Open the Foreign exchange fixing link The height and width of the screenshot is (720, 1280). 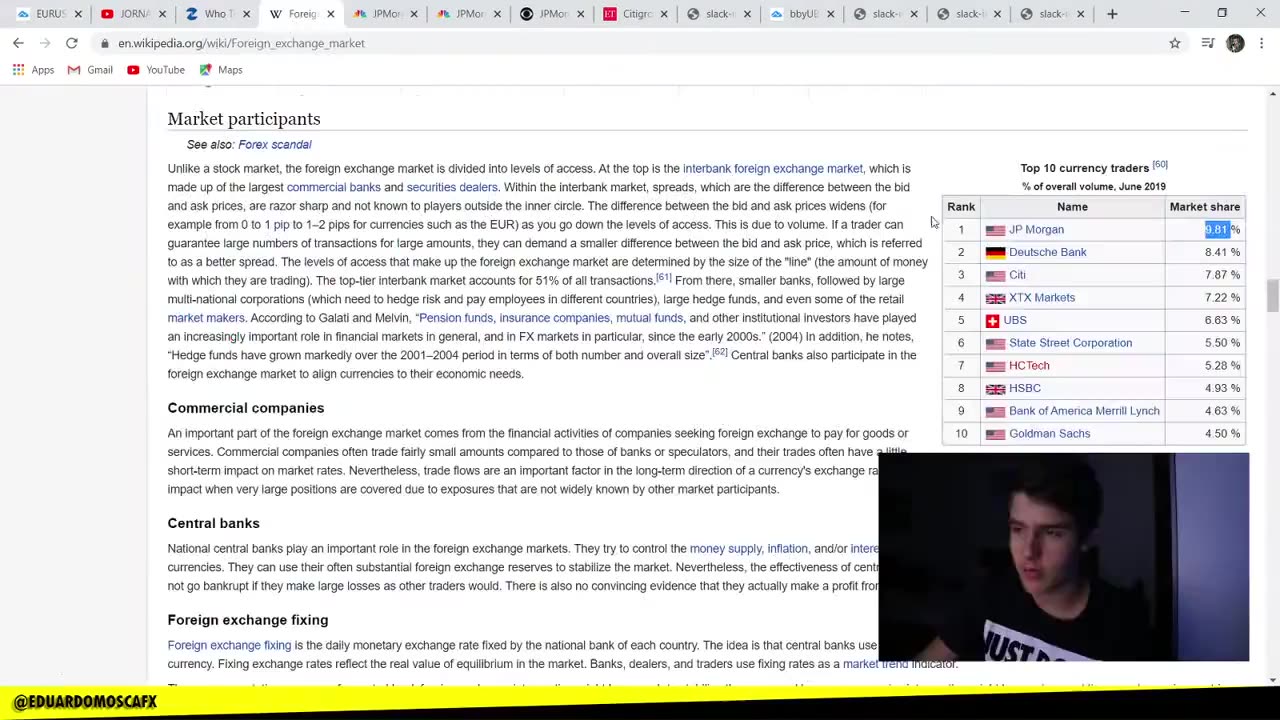(229, 646)
